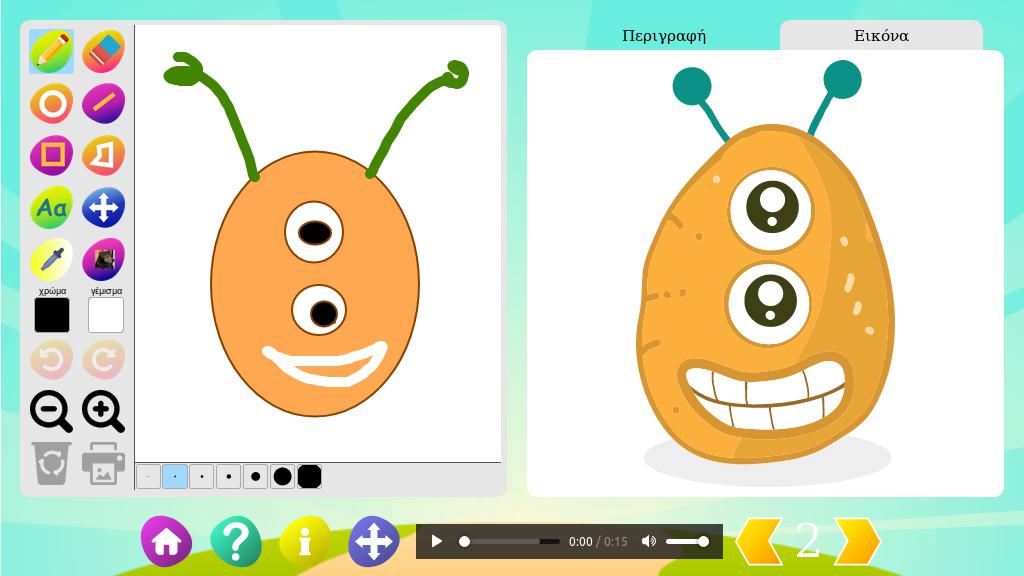Play the audio clip

point(437,541)
